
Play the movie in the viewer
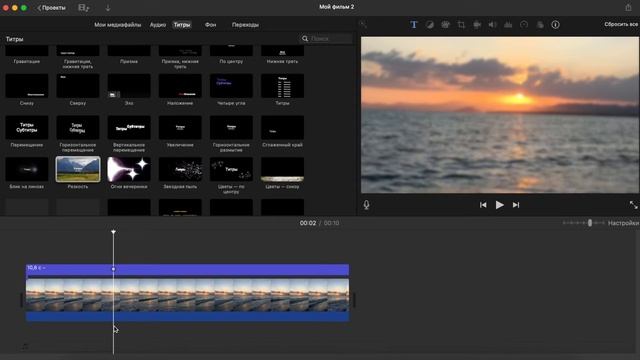(x=499, y=205)
